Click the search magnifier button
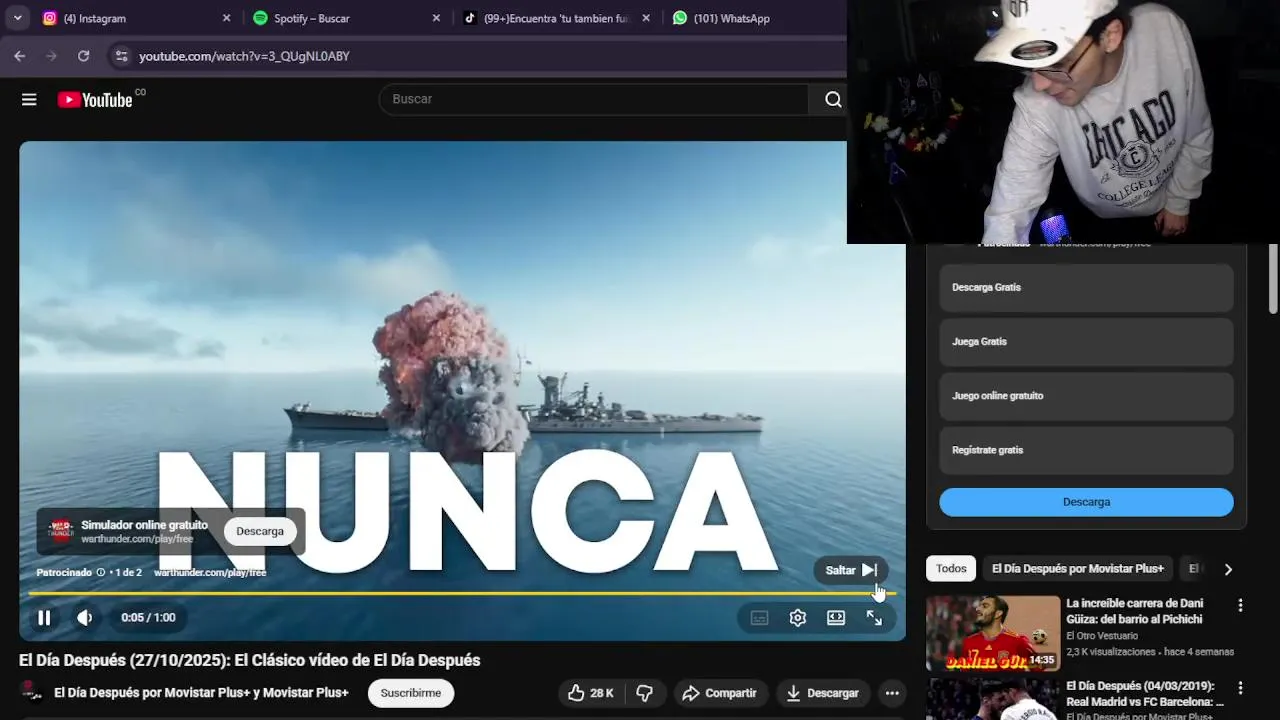Viewport: 1280px width, 720px height. pos(833,99)
